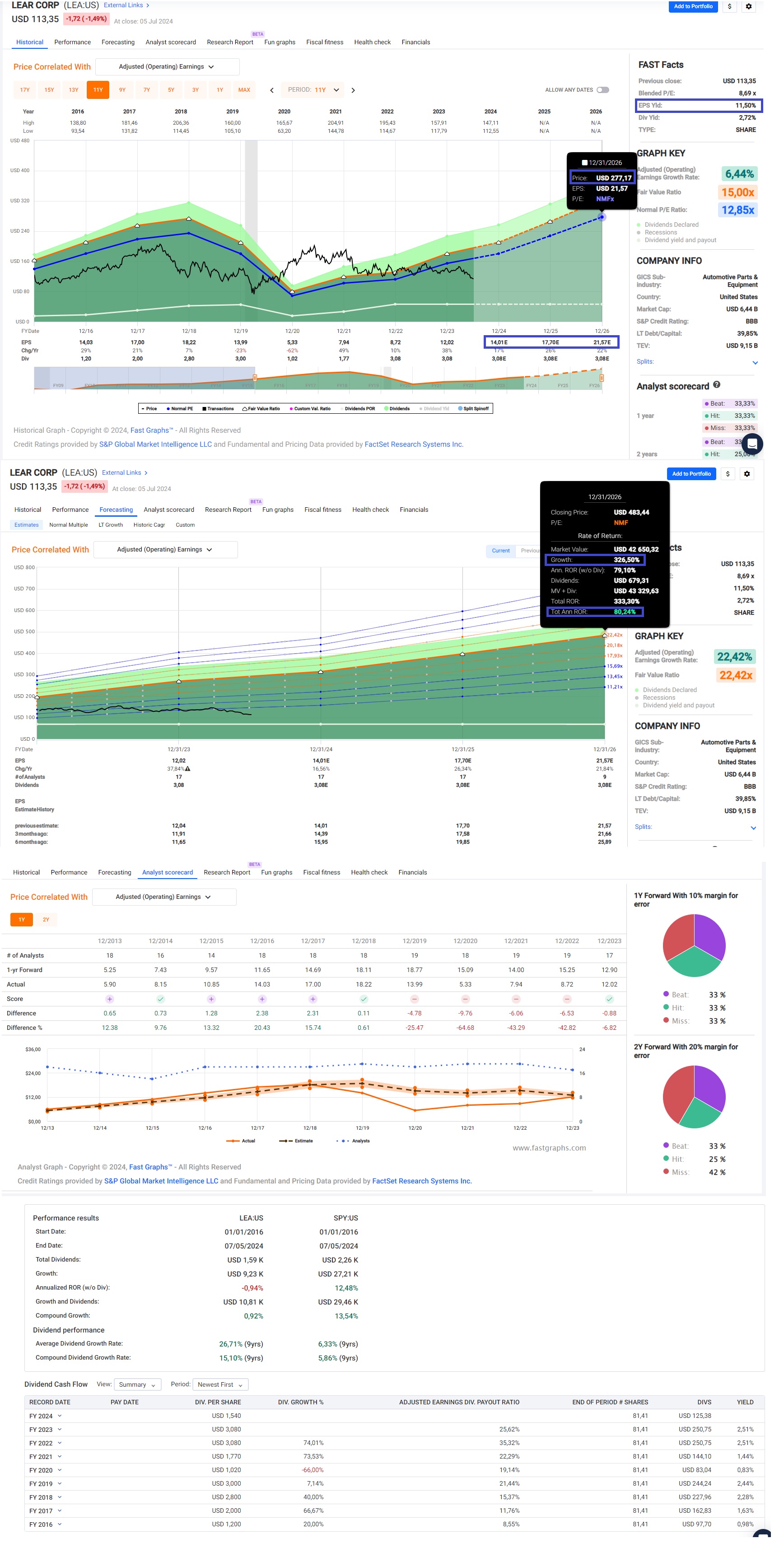Select the 5Y period button

point(171,90)
